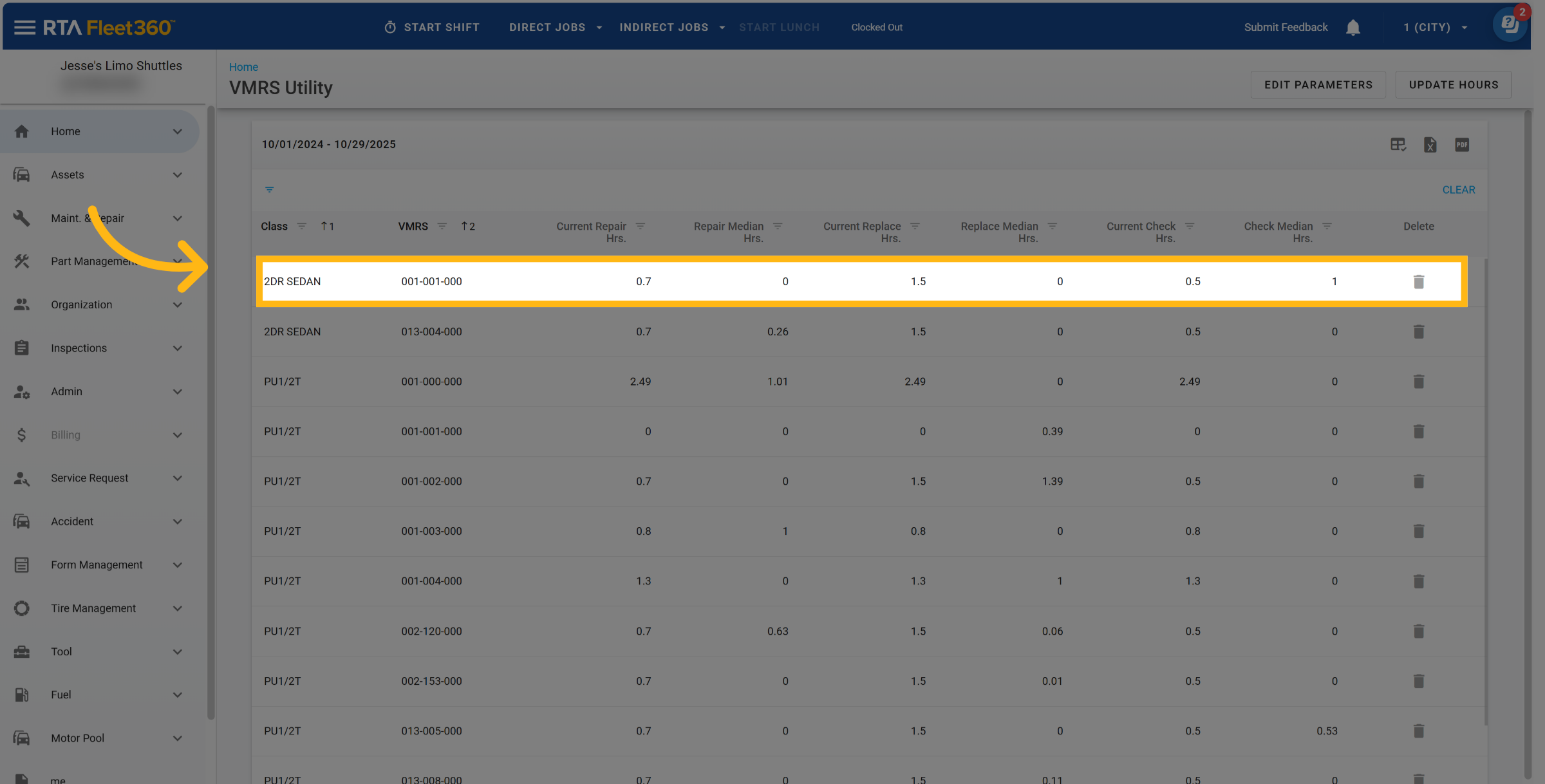Open the 1 (CITY) facility dropdown
Viewport: 1545px width, 784px height.
[x=1435, y=28]
